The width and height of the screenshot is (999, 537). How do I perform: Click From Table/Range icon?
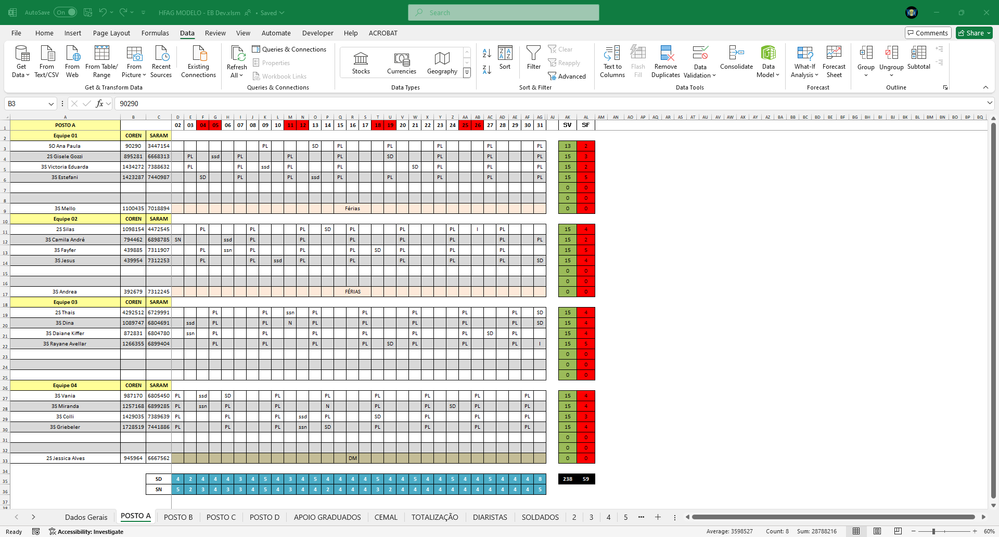point(101,53)
